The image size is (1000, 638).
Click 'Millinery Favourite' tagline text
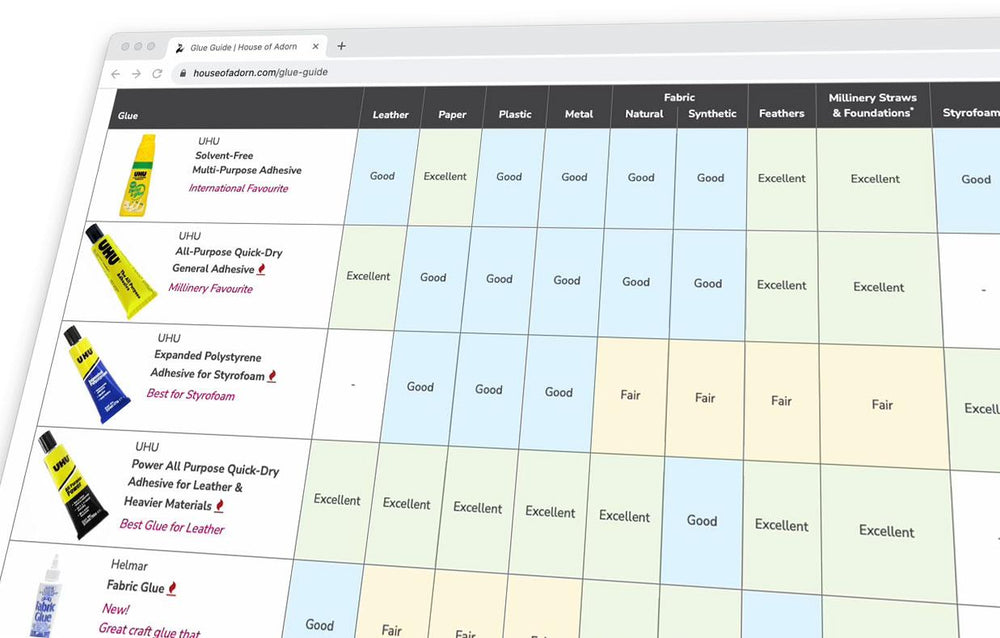[210, 288]
